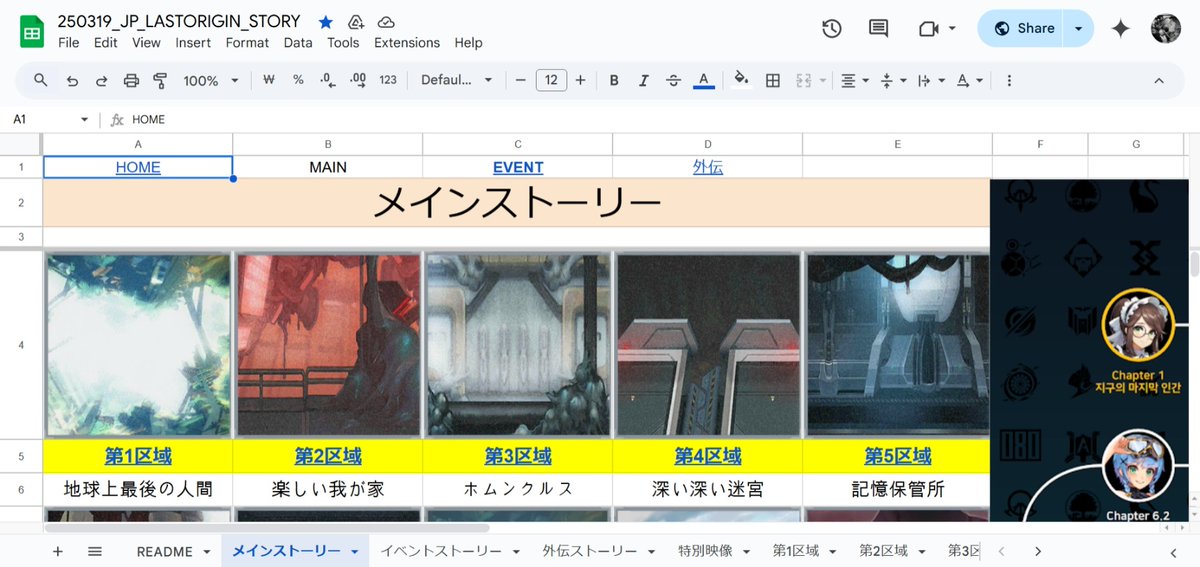Open the Gemini sparkle assistant
The width and height of the screenshot is (1200, 567).
coord(1121,29)
